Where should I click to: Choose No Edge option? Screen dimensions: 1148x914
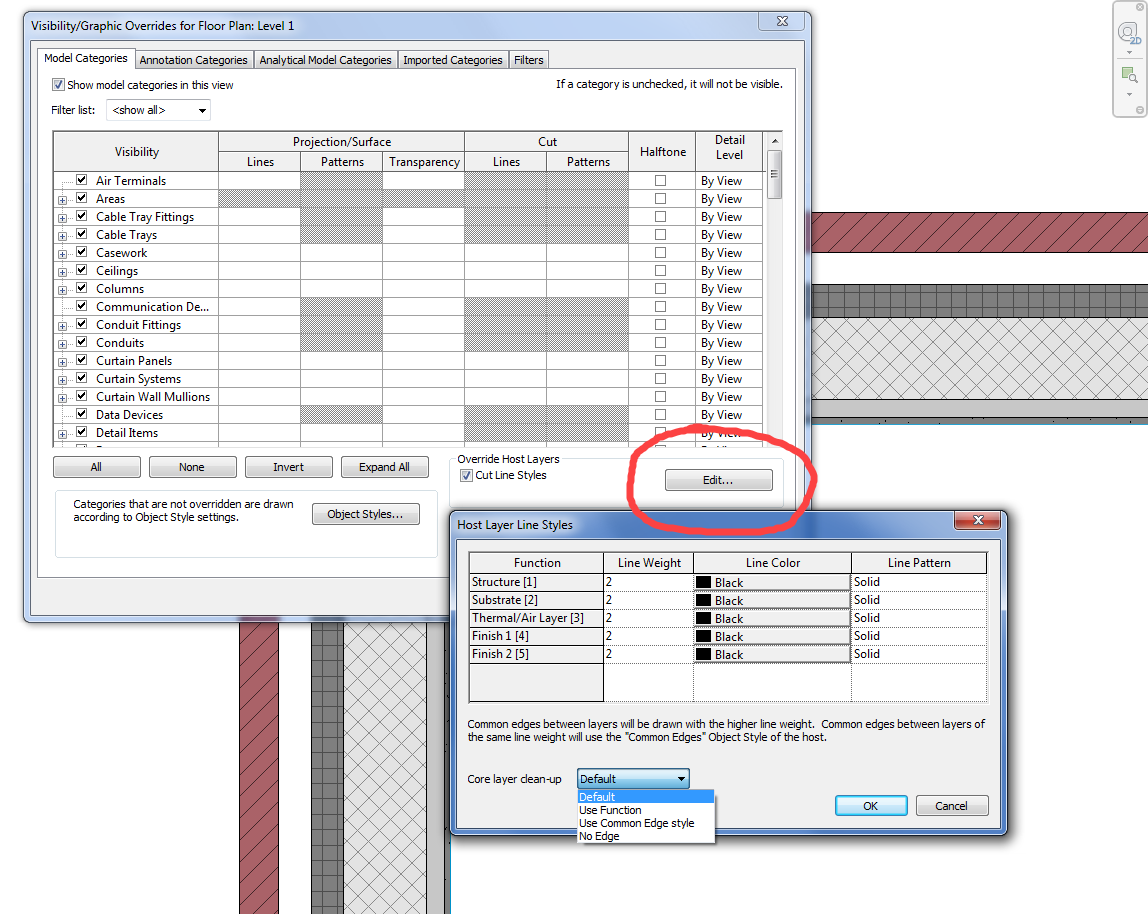(x=645, y=836)
